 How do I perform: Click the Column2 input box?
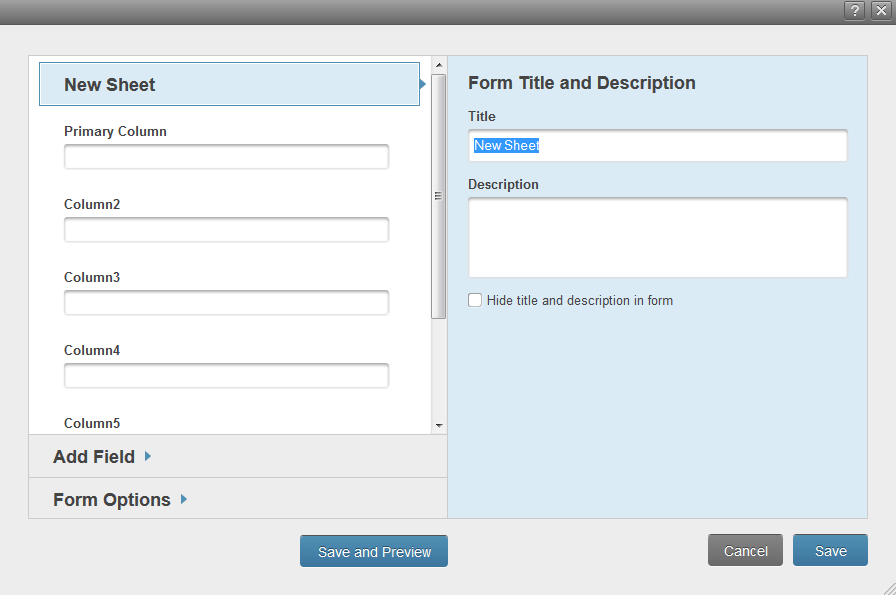[x=226, y=229]
